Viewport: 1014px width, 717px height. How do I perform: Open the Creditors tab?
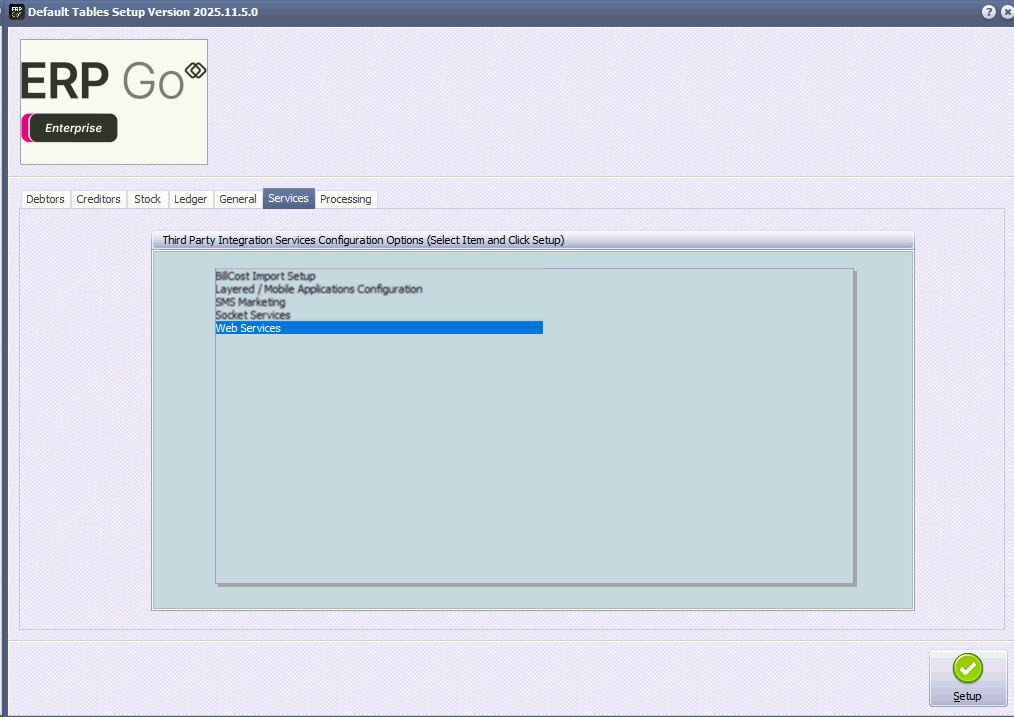tap(98, 199)
